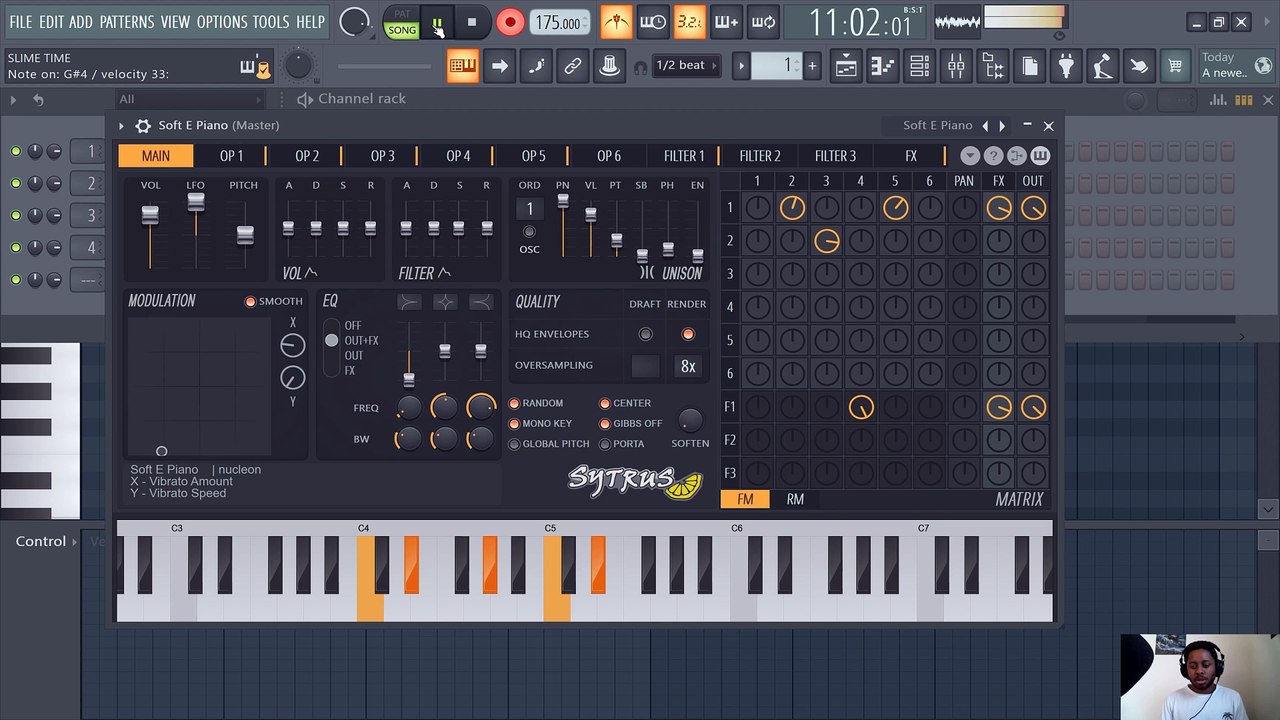
Task: Adjust the SOFTEN knob
Action: click(x=690, y=420)
